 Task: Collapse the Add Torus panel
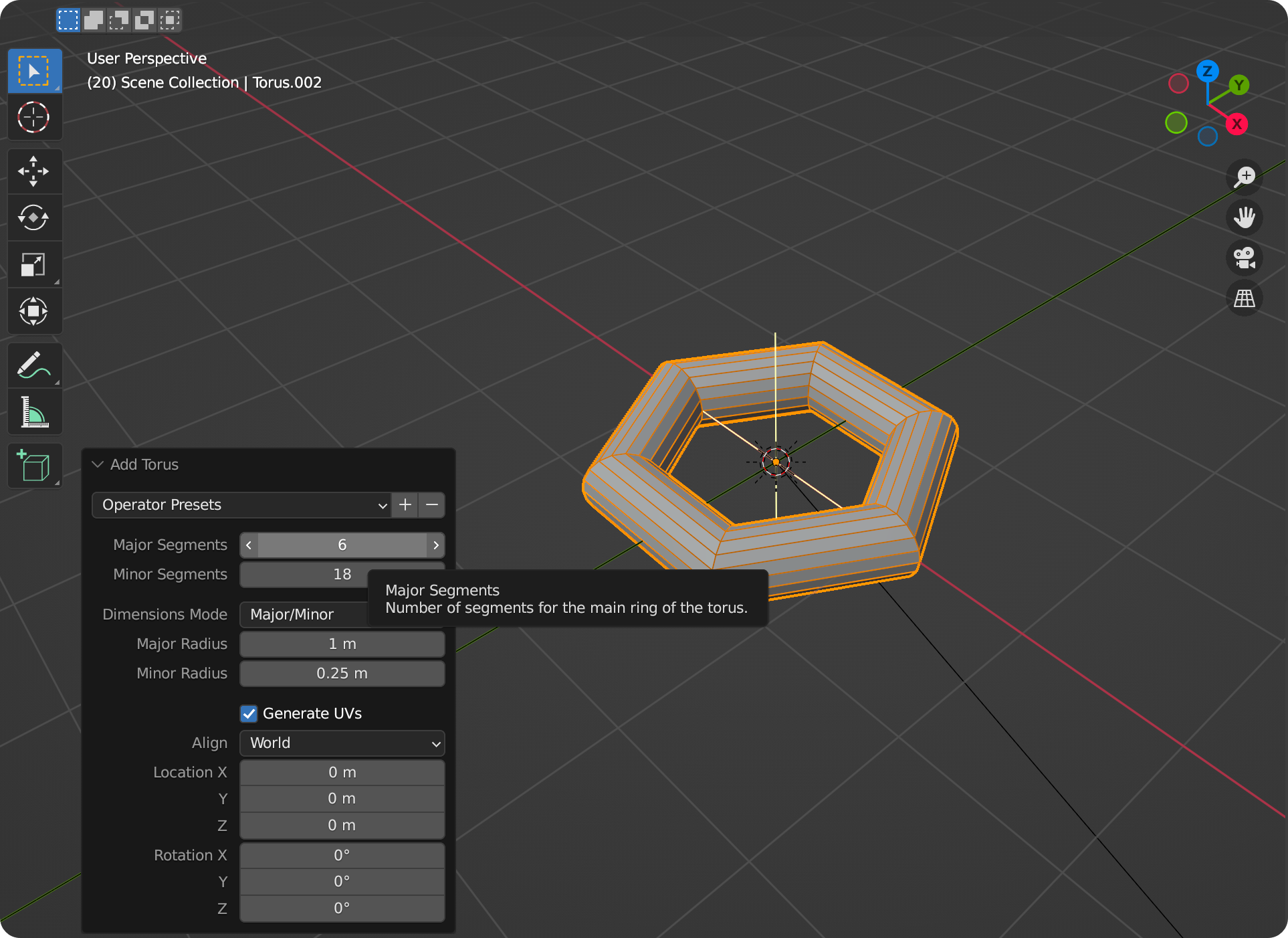click(98, 464)
